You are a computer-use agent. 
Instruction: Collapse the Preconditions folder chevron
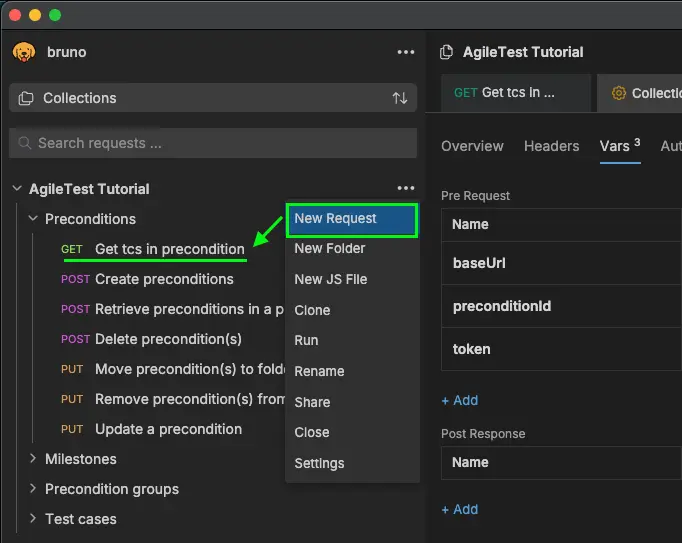click(33, 218)
